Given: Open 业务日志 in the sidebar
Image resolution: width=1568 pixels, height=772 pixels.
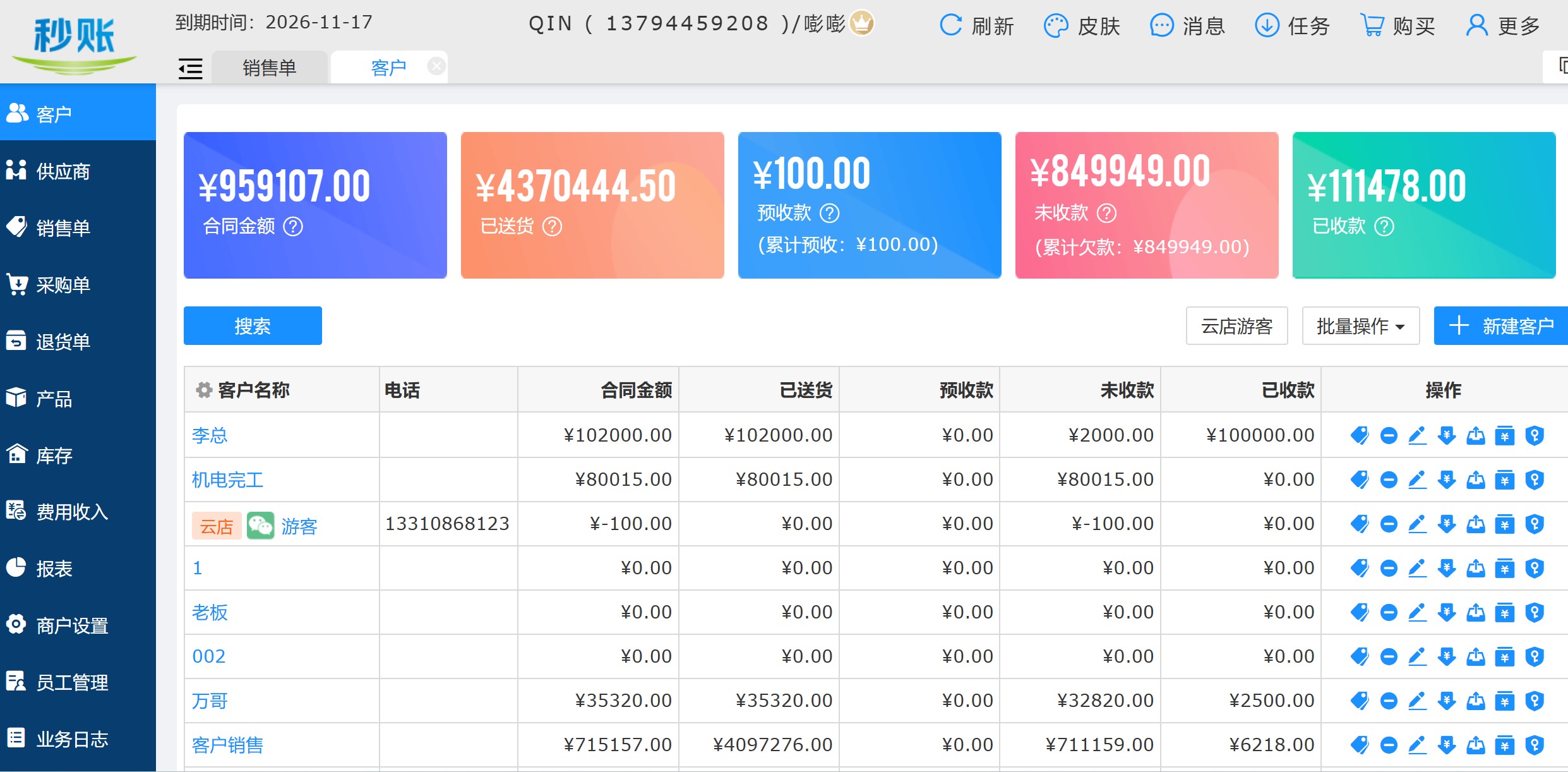Looking at the screenshot, I should click(78, 739).
